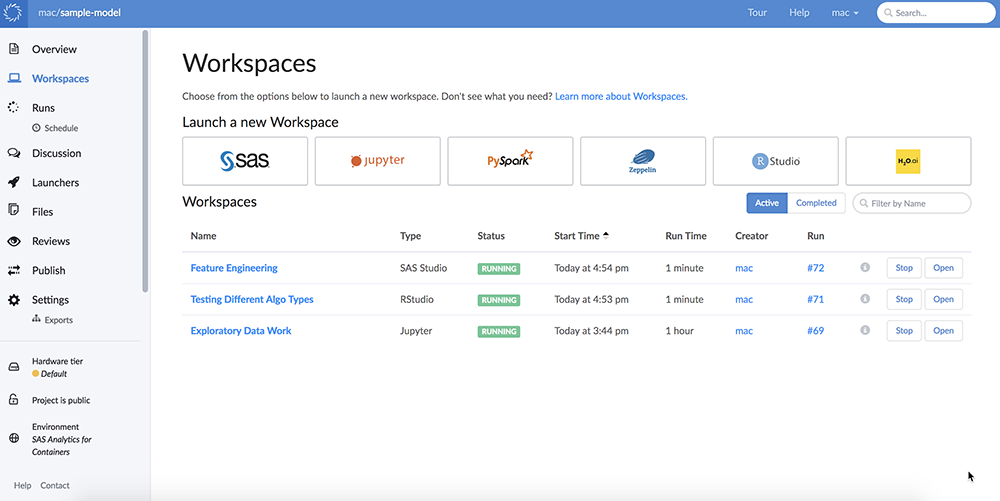Image resolution: width=1000 pixels, height=501 pixels.
Task: Stop the Feature Engineering workspace
Action: [x=904, y=268]
